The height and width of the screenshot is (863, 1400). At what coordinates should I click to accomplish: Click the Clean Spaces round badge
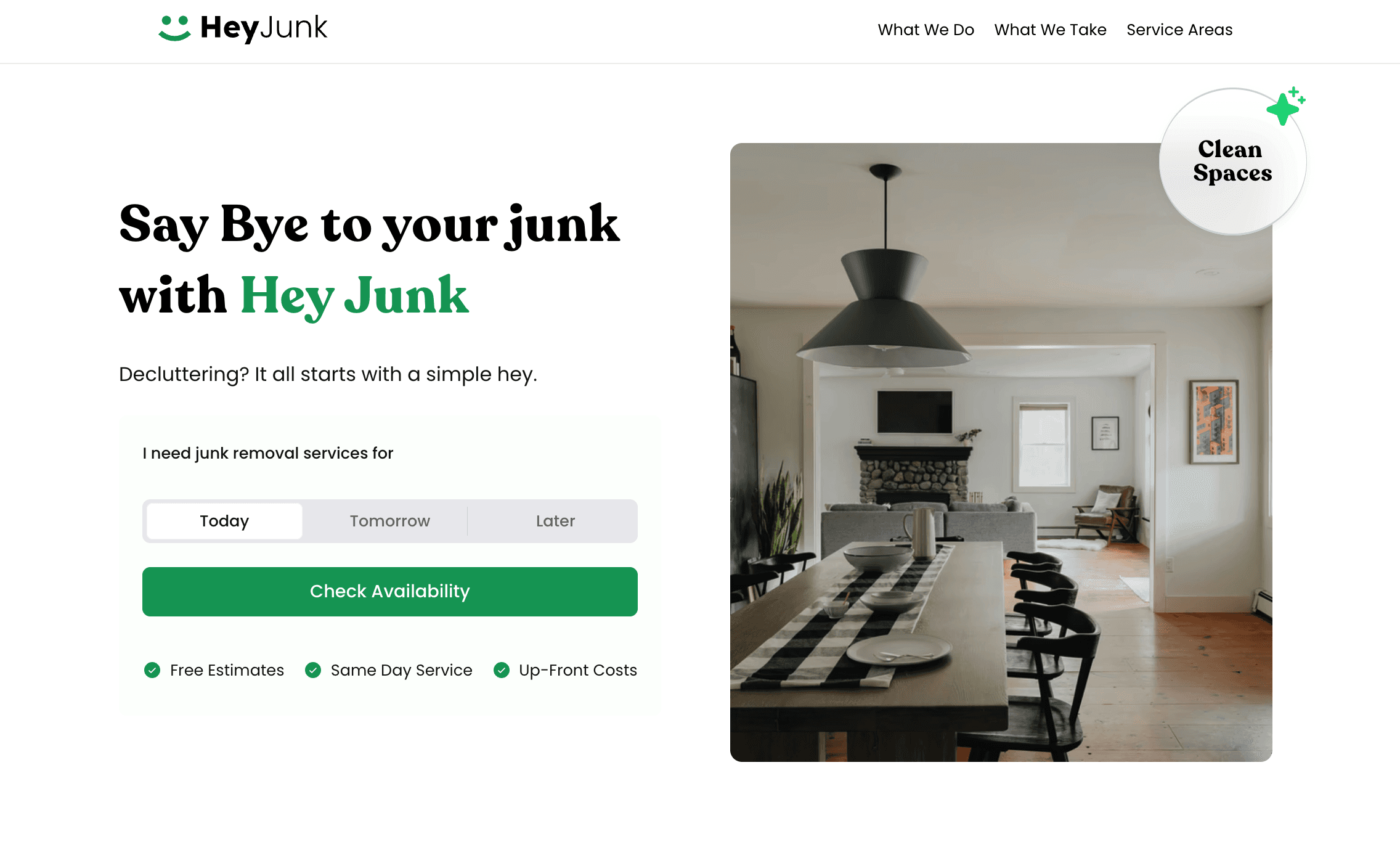1232,162
